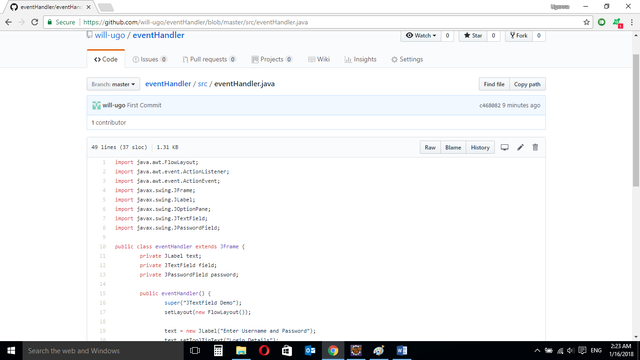Fork the repository
The width and height of the screenshot is (640, 360).
(x=519, y=36)
